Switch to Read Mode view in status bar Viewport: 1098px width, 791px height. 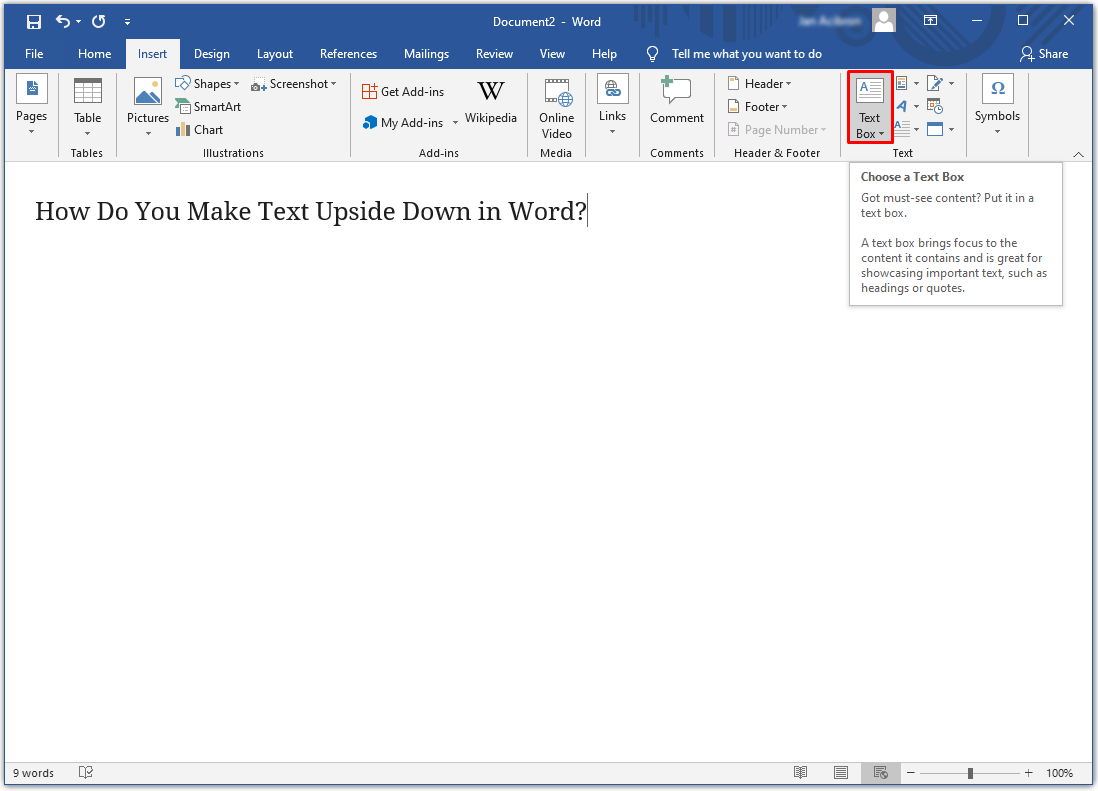pos(800,773)
